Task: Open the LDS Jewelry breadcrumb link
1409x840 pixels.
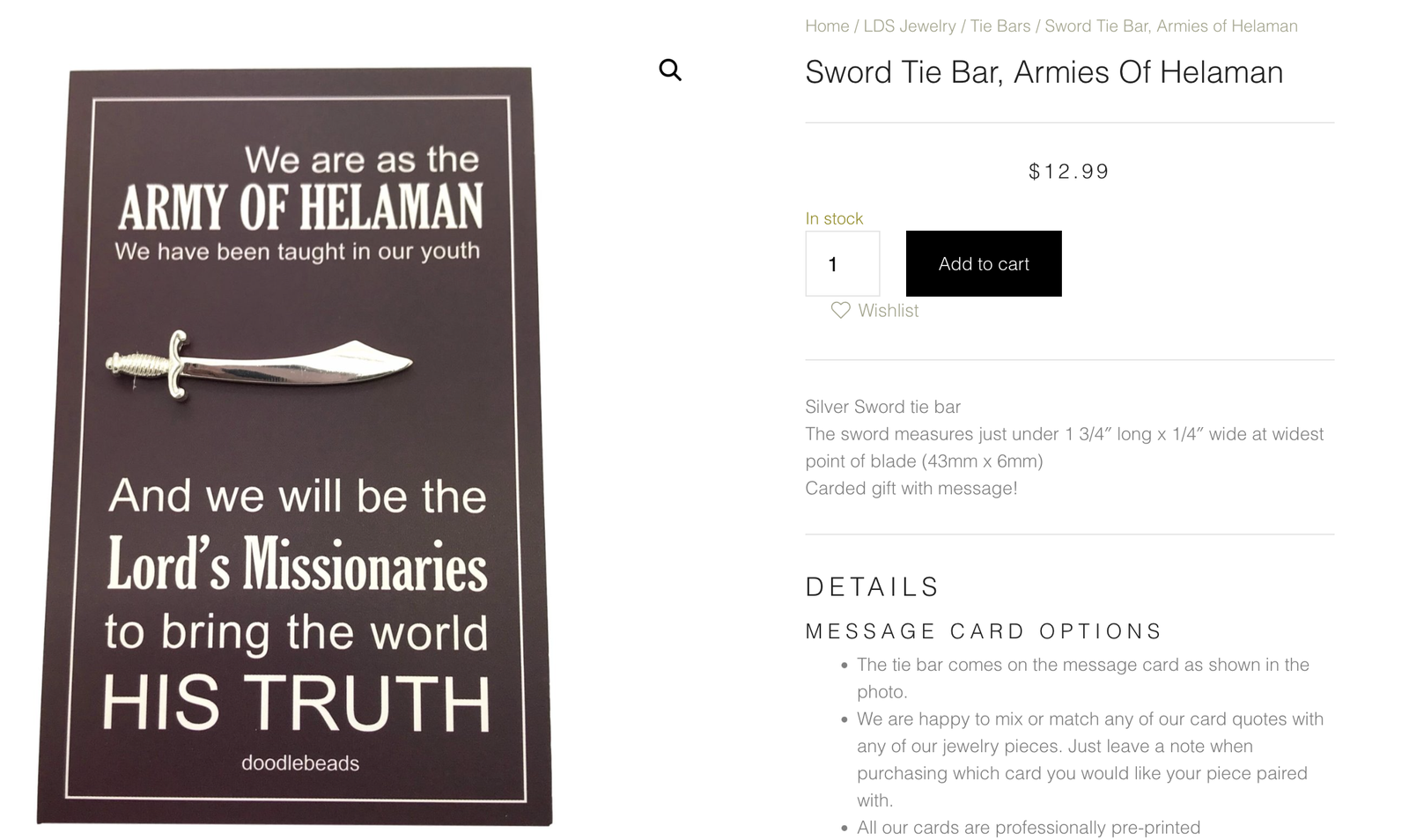Action: click(909, 26)
